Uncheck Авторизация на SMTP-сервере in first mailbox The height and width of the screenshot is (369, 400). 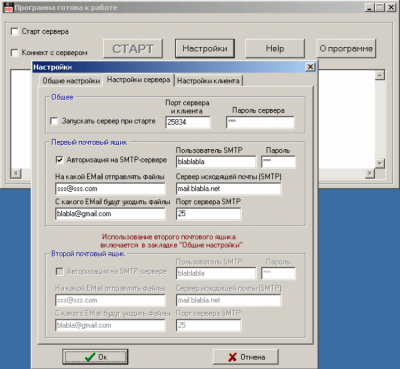59,160
